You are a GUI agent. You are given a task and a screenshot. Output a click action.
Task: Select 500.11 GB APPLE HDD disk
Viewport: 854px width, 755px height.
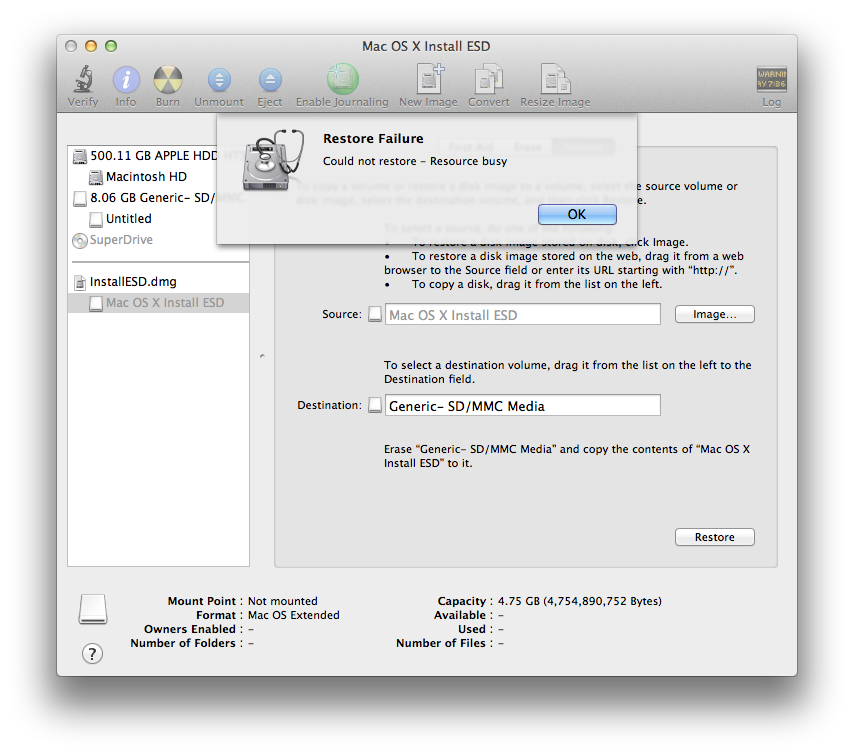coord(145,156)
